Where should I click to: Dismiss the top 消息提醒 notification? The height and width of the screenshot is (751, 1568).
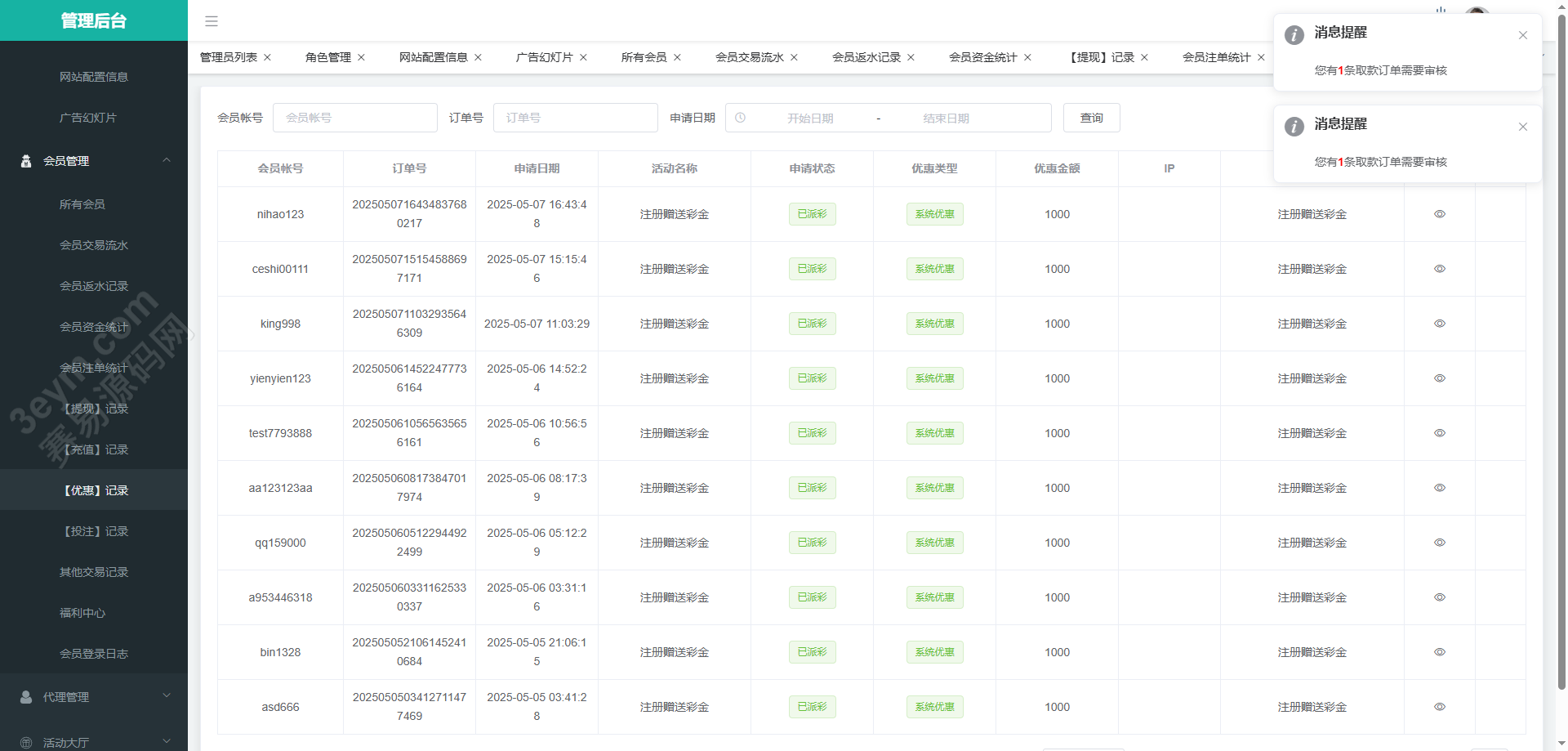tap(1522, 35)
